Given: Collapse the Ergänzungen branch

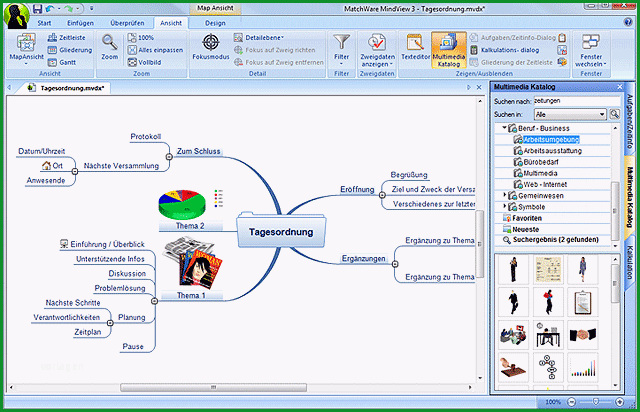Looking at the screenshot, I should coord(395,264).
